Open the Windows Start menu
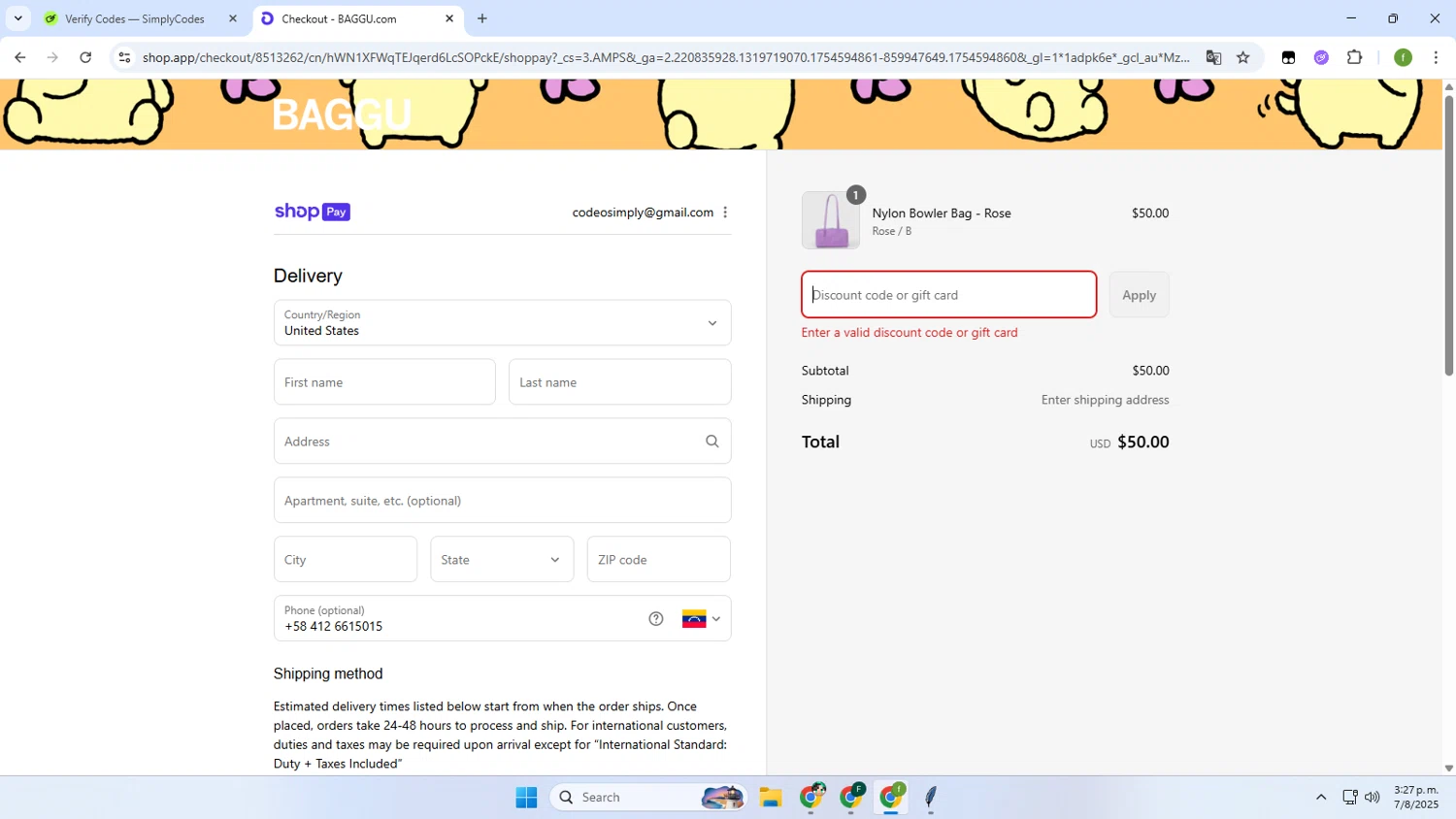The image size is (1456, 819). (526, 798)
